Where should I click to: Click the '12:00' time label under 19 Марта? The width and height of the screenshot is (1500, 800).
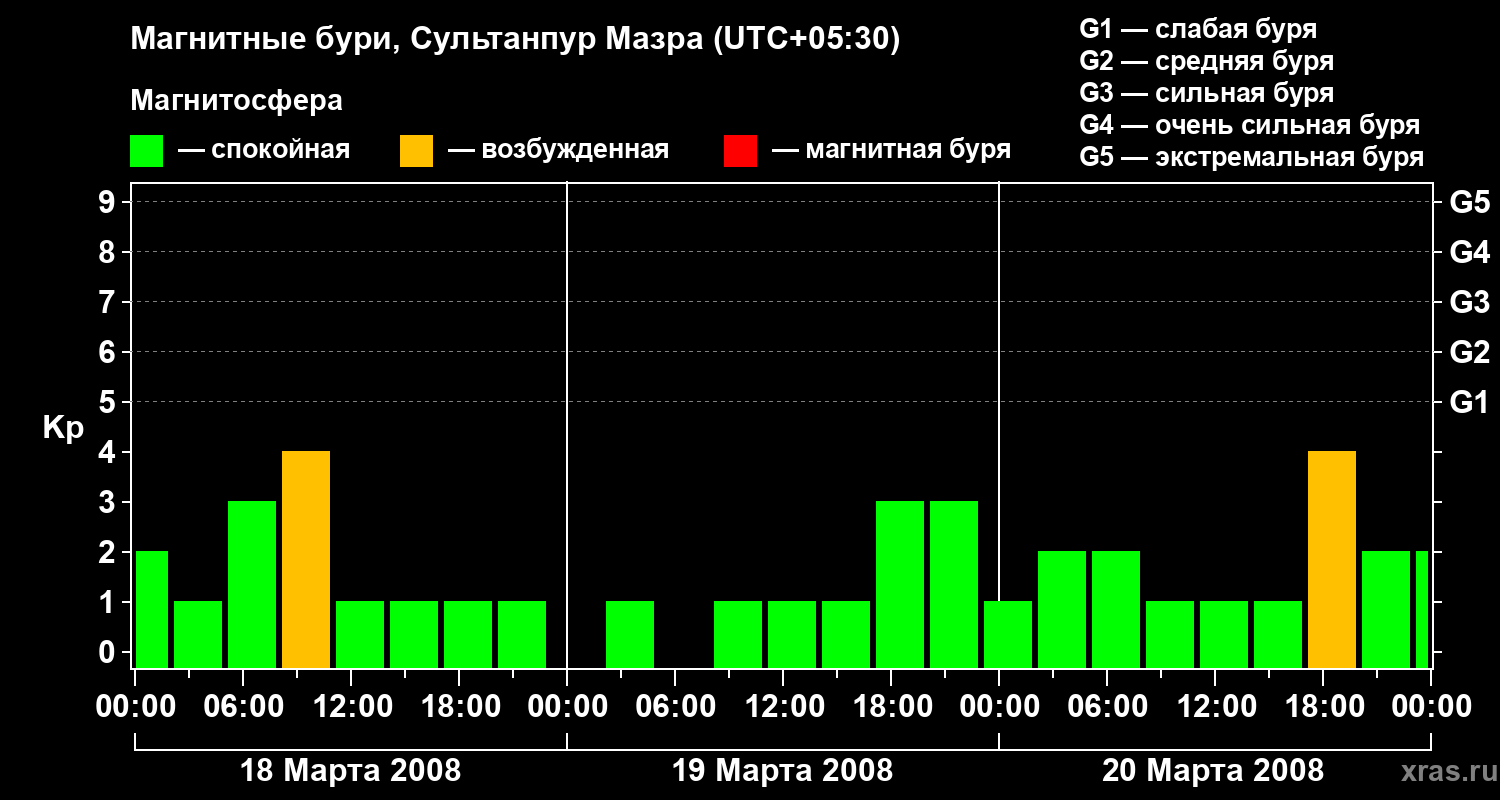tap(783, 707)
